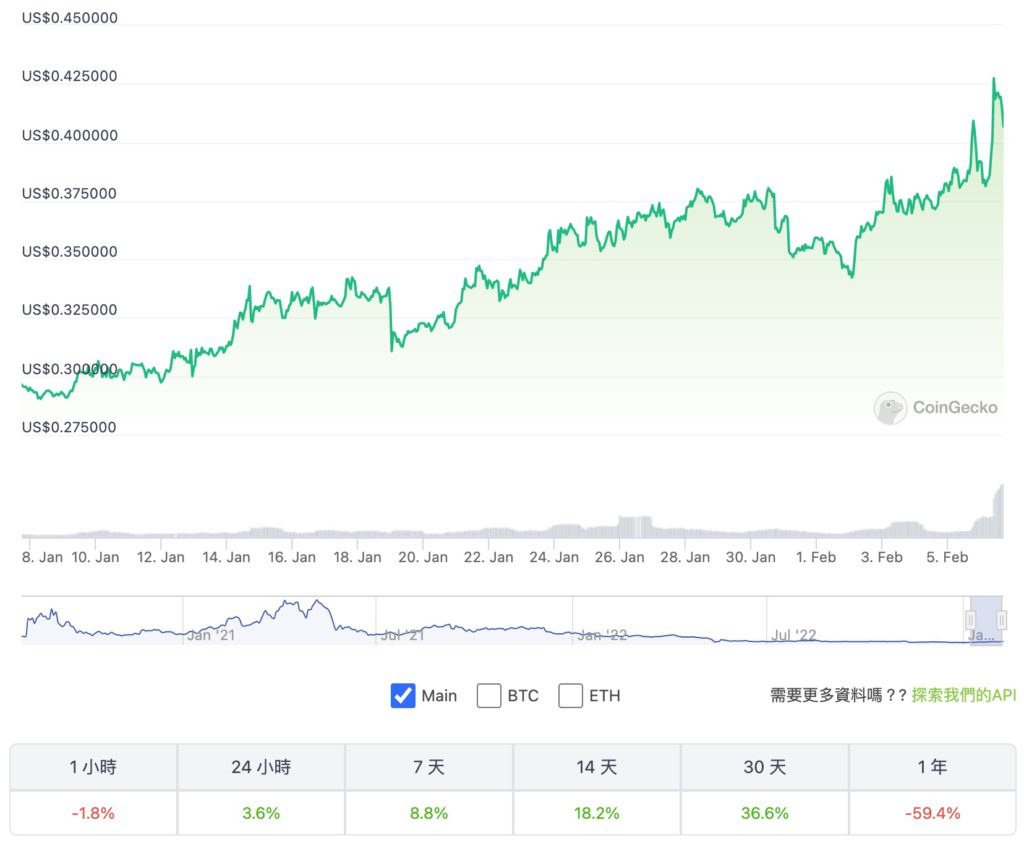
Task: Click the -59.4% yearly change value
Action: click(933, 813)
